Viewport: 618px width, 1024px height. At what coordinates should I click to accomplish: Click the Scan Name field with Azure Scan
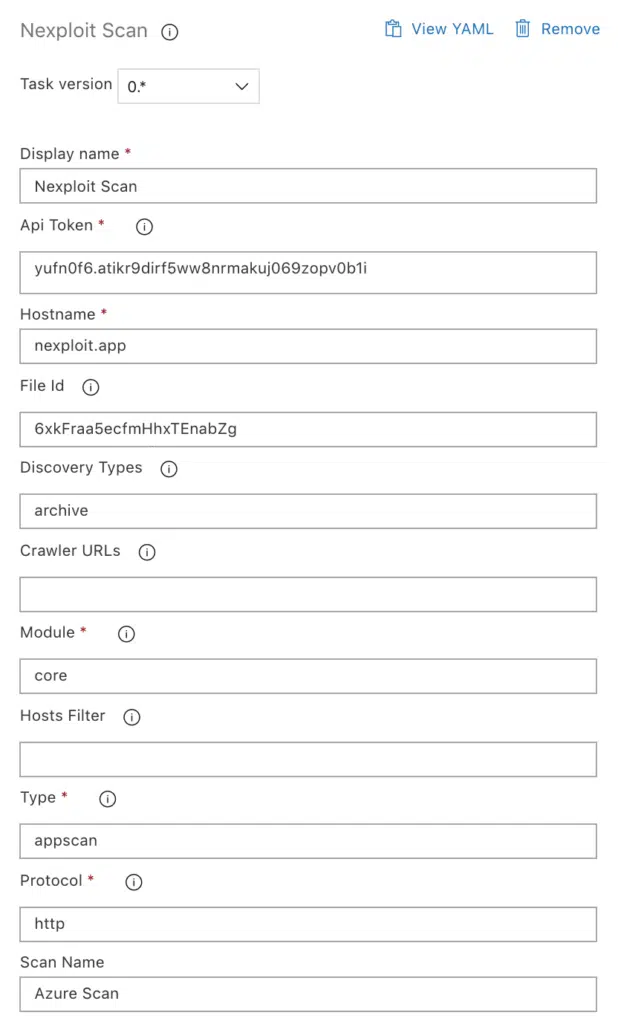point(308,994)
